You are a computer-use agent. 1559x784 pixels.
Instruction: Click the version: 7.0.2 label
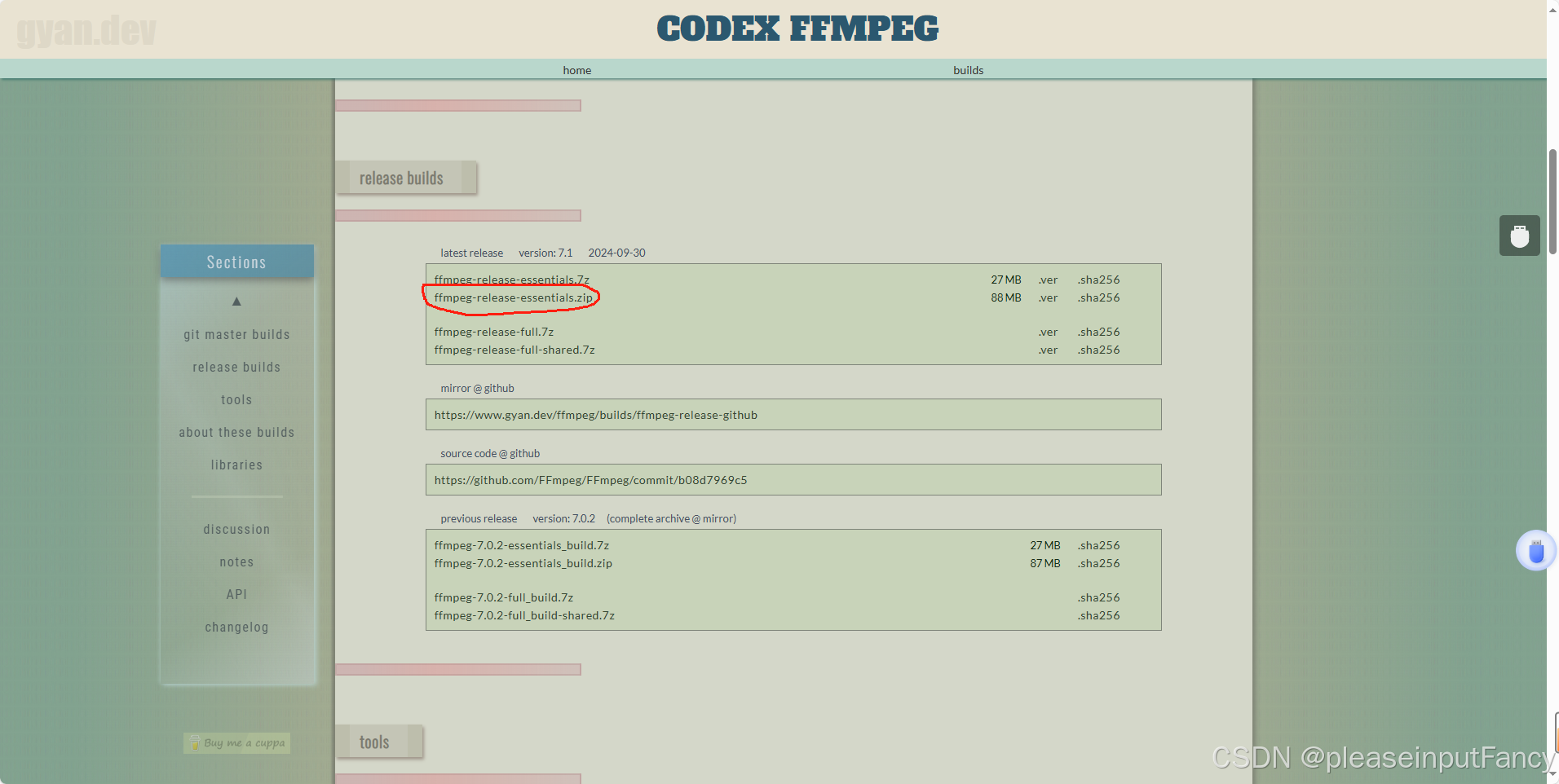(x=563, y=518)
